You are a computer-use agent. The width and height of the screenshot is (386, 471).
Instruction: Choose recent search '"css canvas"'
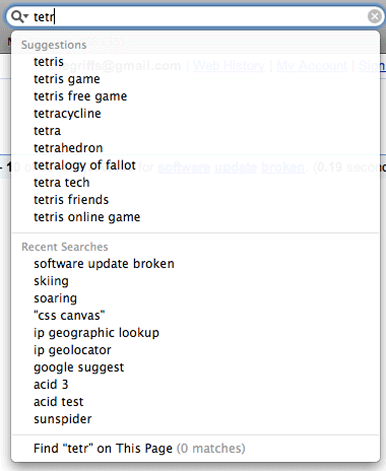coord(196,315)
